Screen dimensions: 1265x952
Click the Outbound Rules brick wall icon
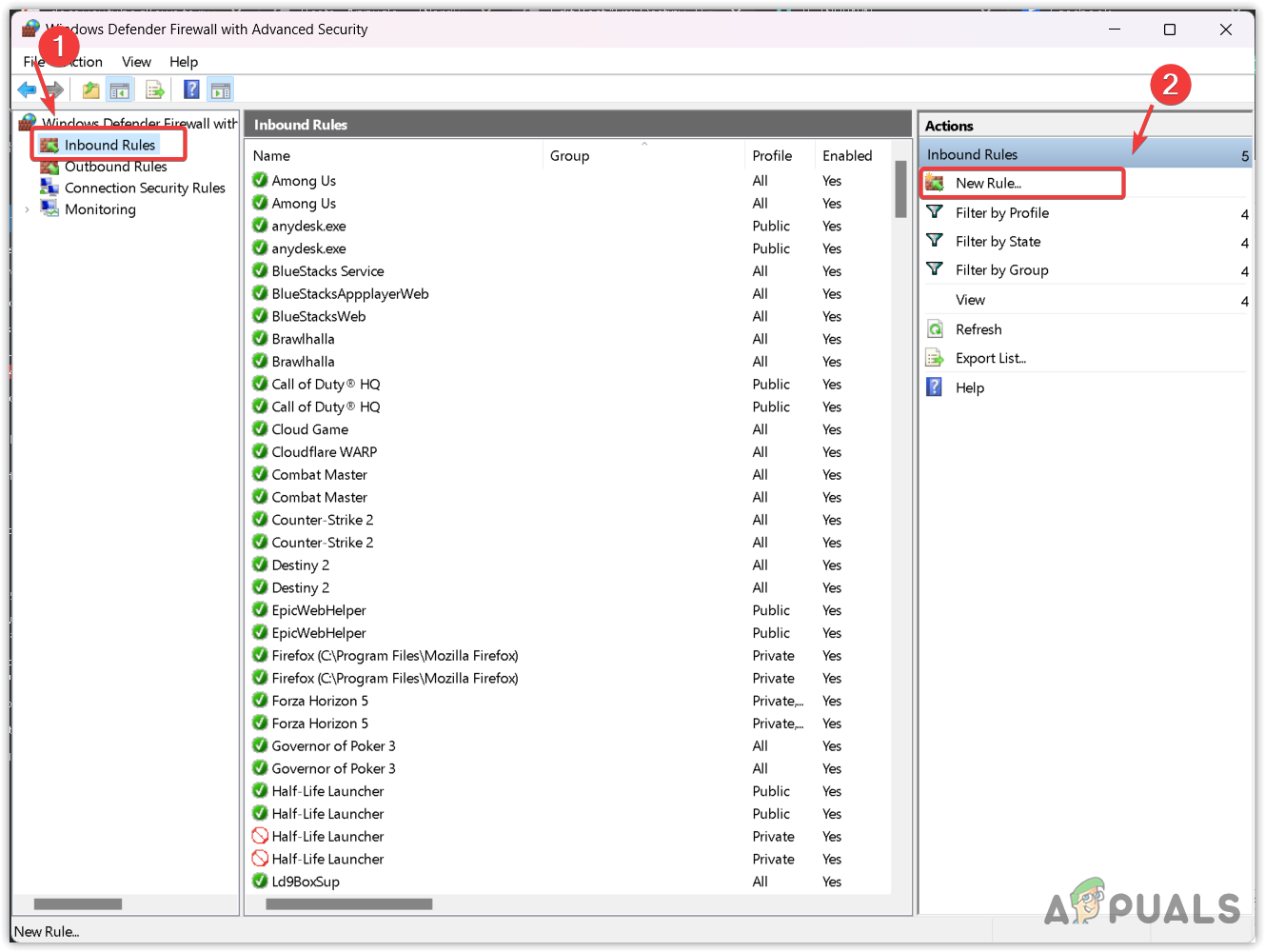click(x=49, y=167)
